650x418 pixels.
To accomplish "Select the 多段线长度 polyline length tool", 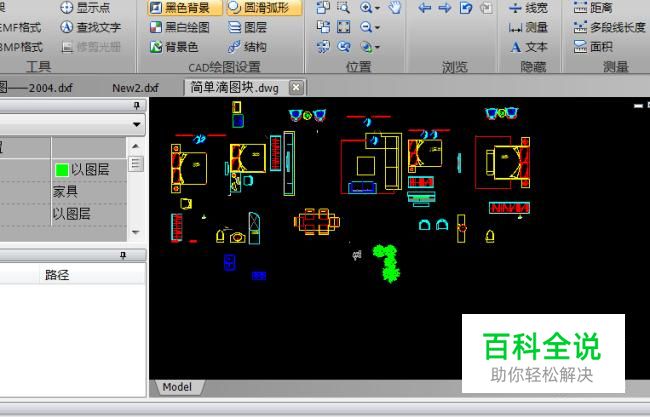I will coord(609,27).
